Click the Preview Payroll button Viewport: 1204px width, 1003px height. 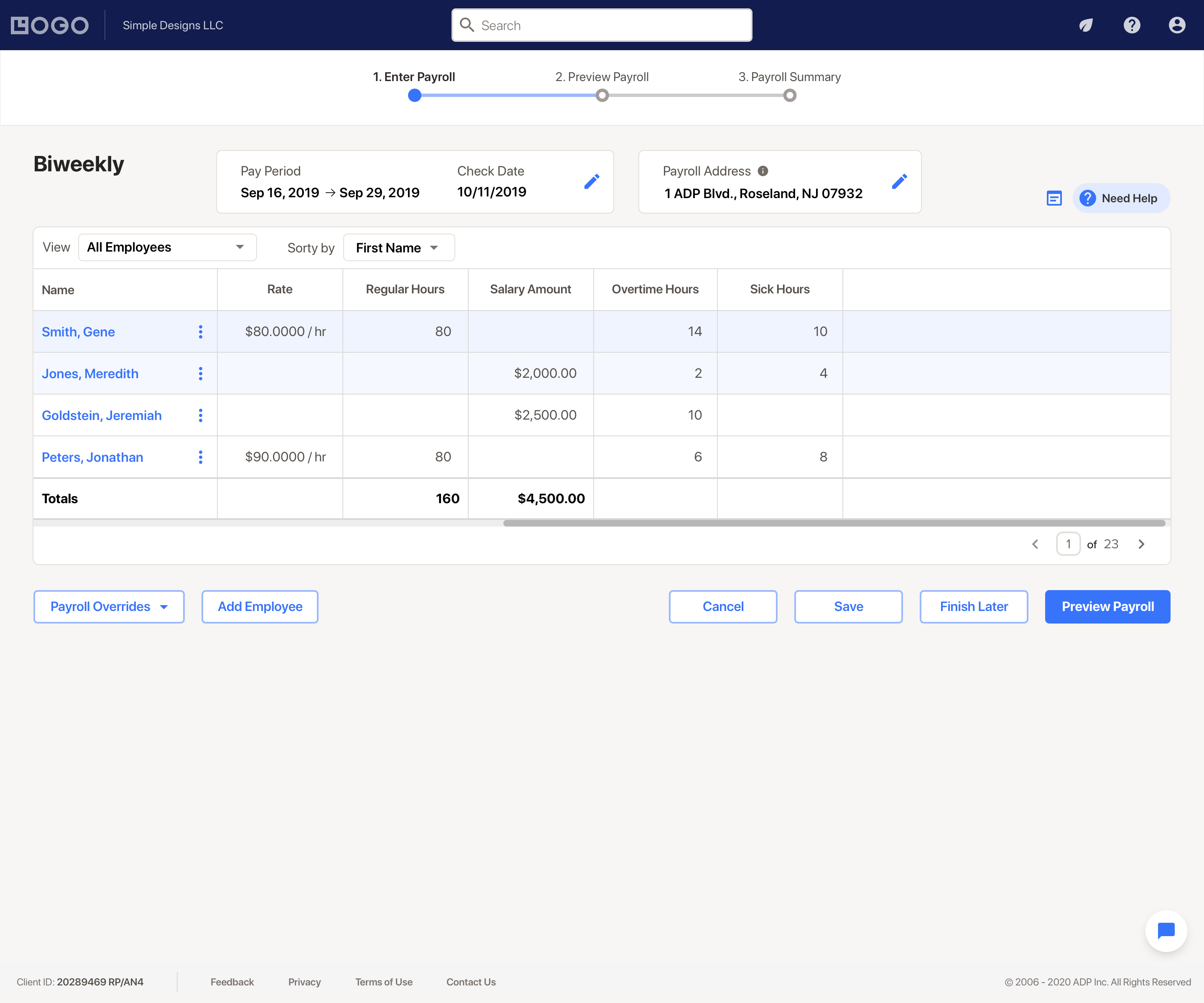coord(1107,606)
